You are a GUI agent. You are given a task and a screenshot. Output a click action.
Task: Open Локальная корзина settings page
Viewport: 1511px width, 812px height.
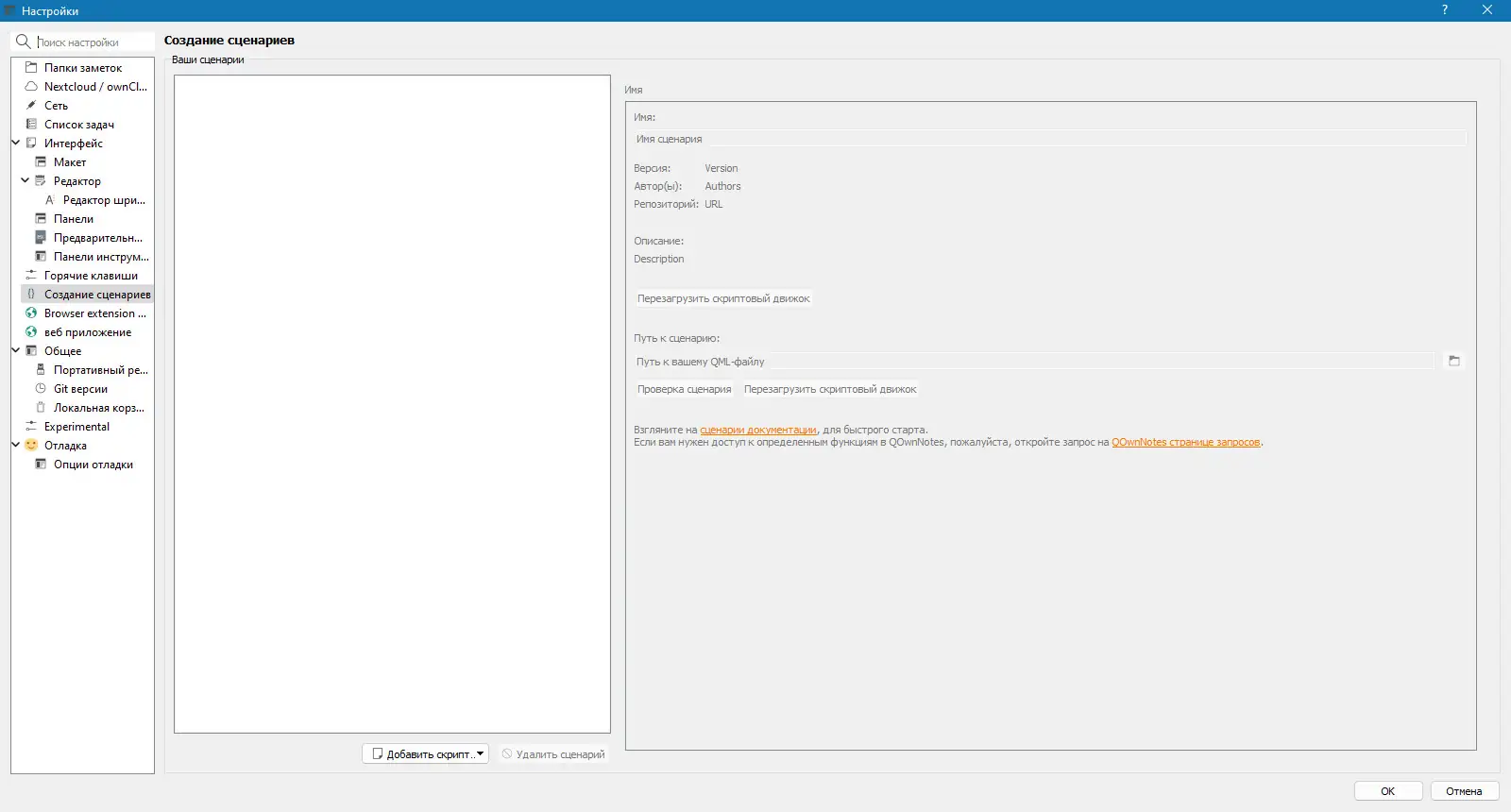98,408
